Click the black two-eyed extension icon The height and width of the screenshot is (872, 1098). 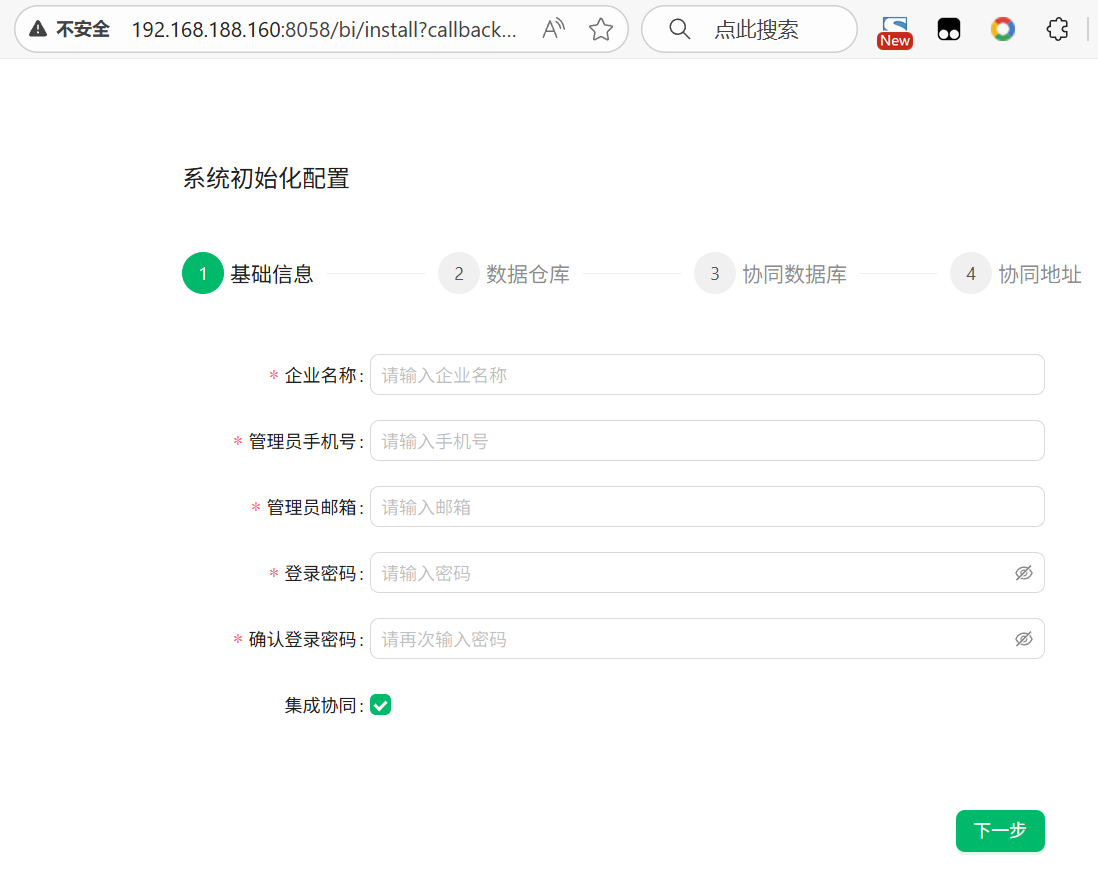[948, 30]
